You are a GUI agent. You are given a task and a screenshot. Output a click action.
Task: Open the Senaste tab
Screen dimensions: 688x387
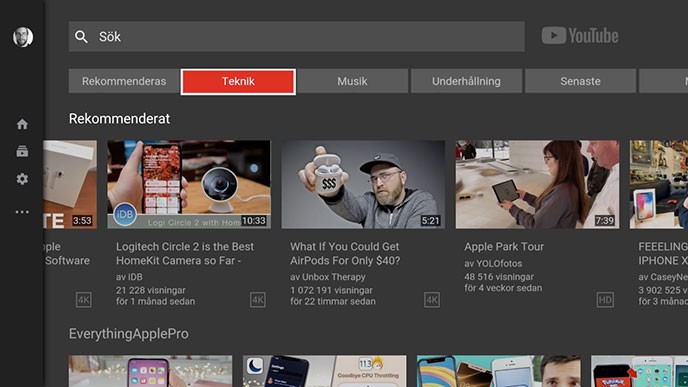(580, 81)
